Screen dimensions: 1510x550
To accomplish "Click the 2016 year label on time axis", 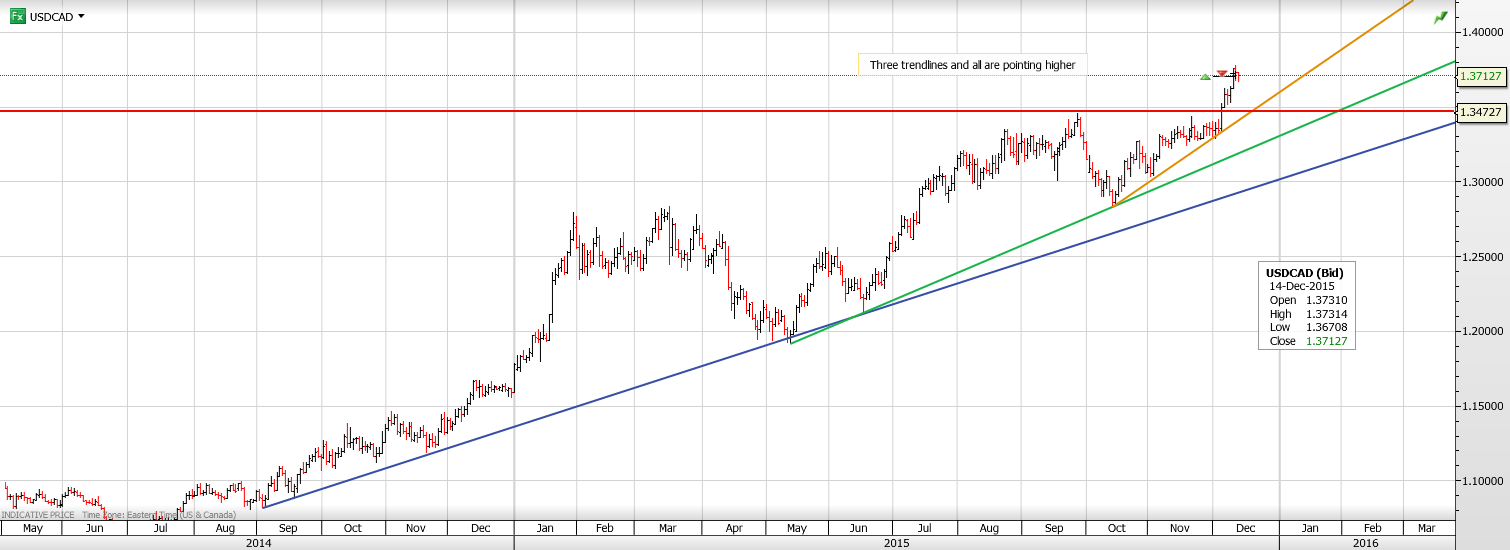I will [1365, 542].
